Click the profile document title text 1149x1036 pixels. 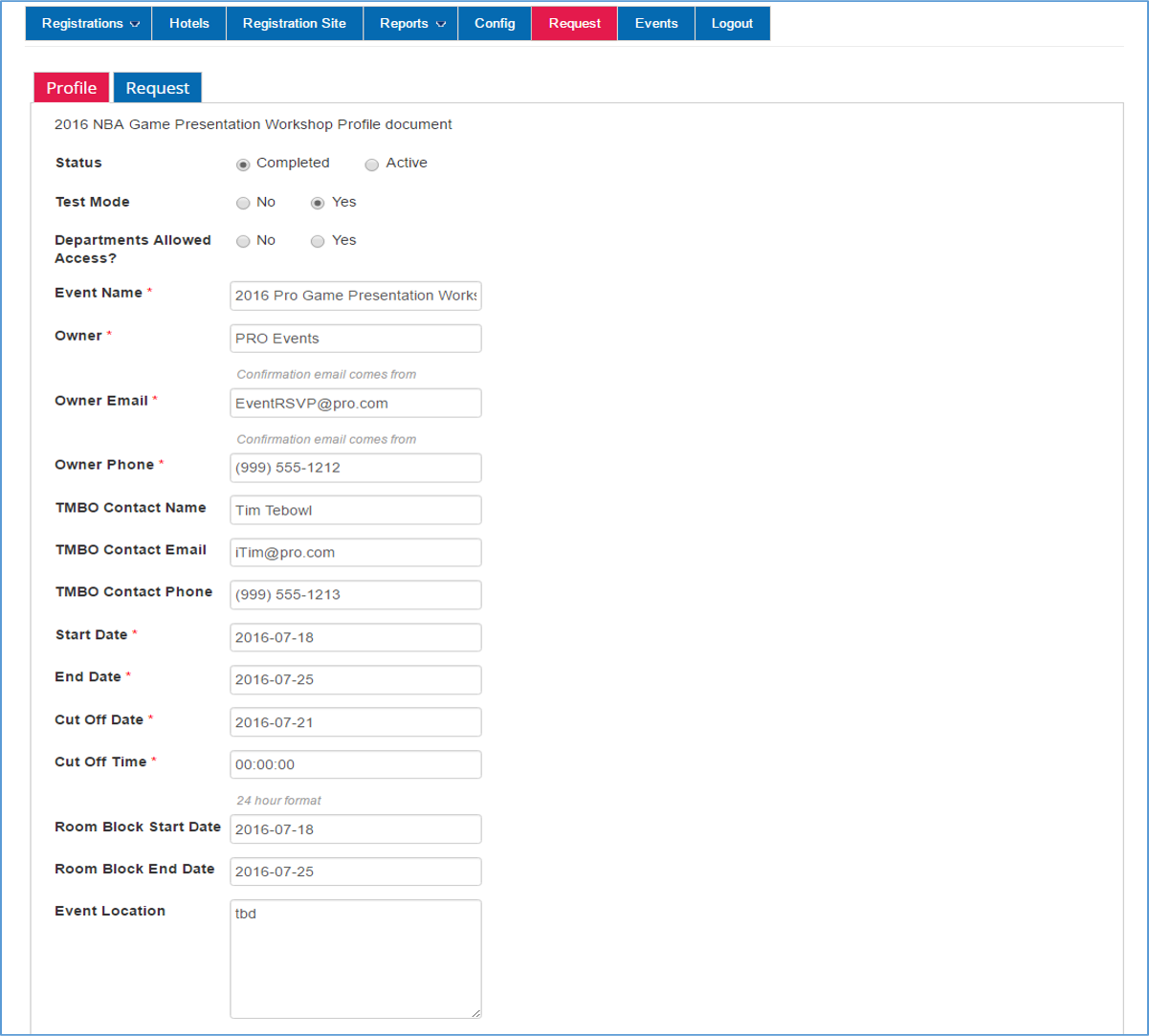pos(254,124)
